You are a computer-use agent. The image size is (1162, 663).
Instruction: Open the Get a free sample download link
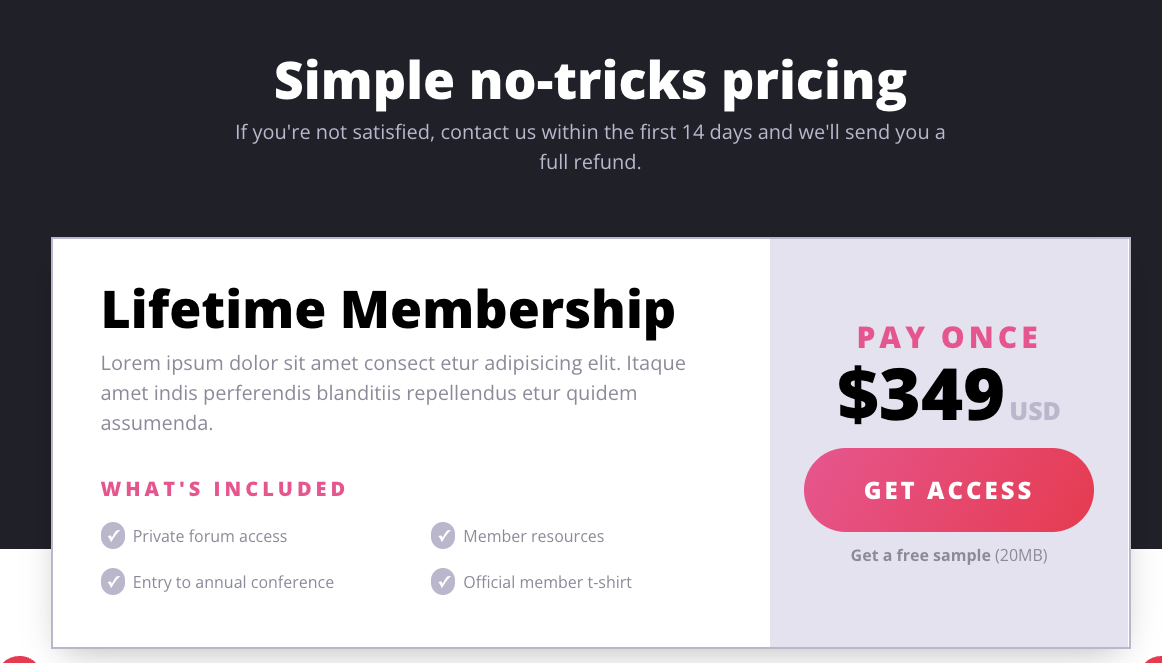[x=920, y=555]
